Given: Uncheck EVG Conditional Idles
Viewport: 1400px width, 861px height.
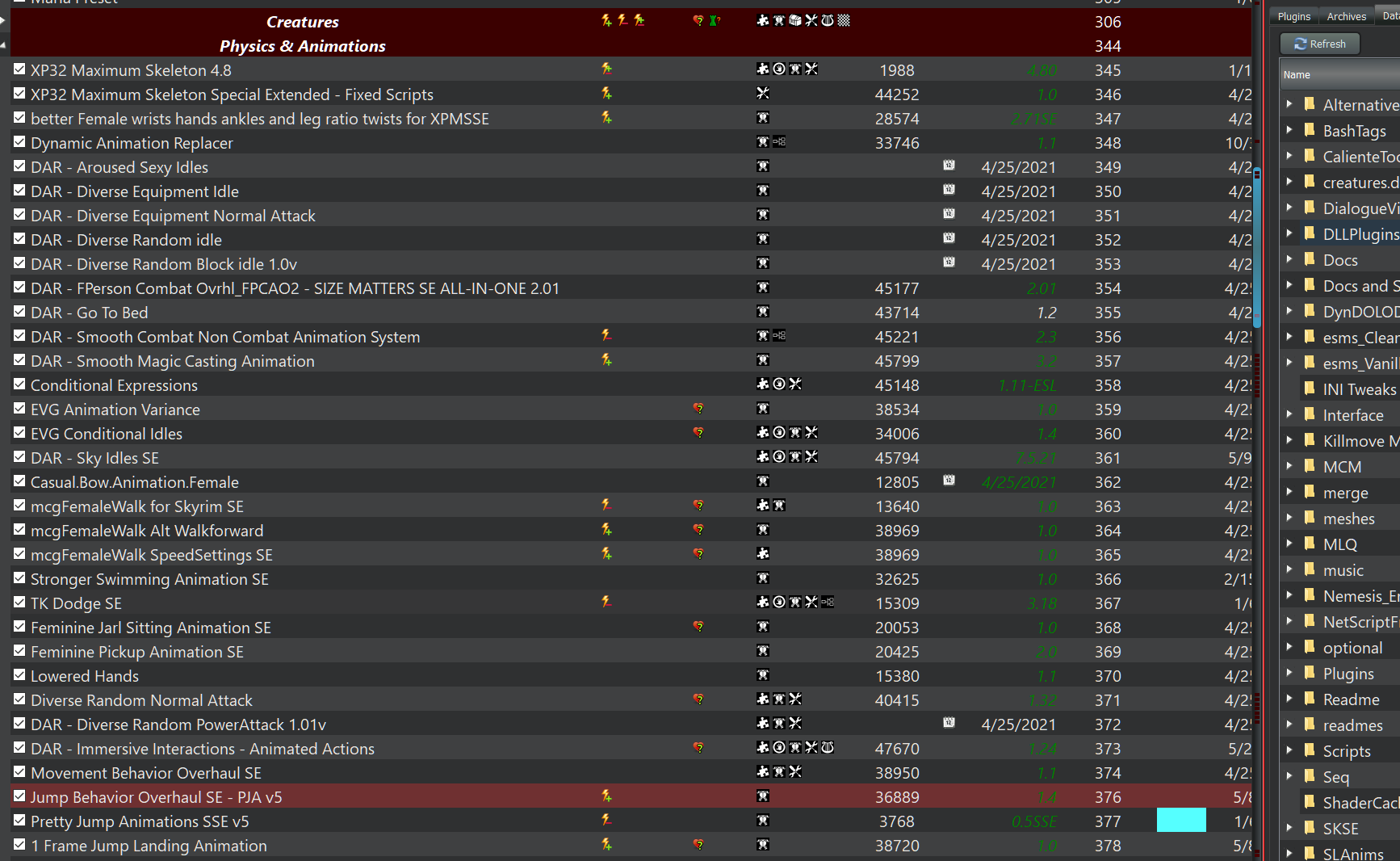Looking at the screenshot, I should [19, 433].
